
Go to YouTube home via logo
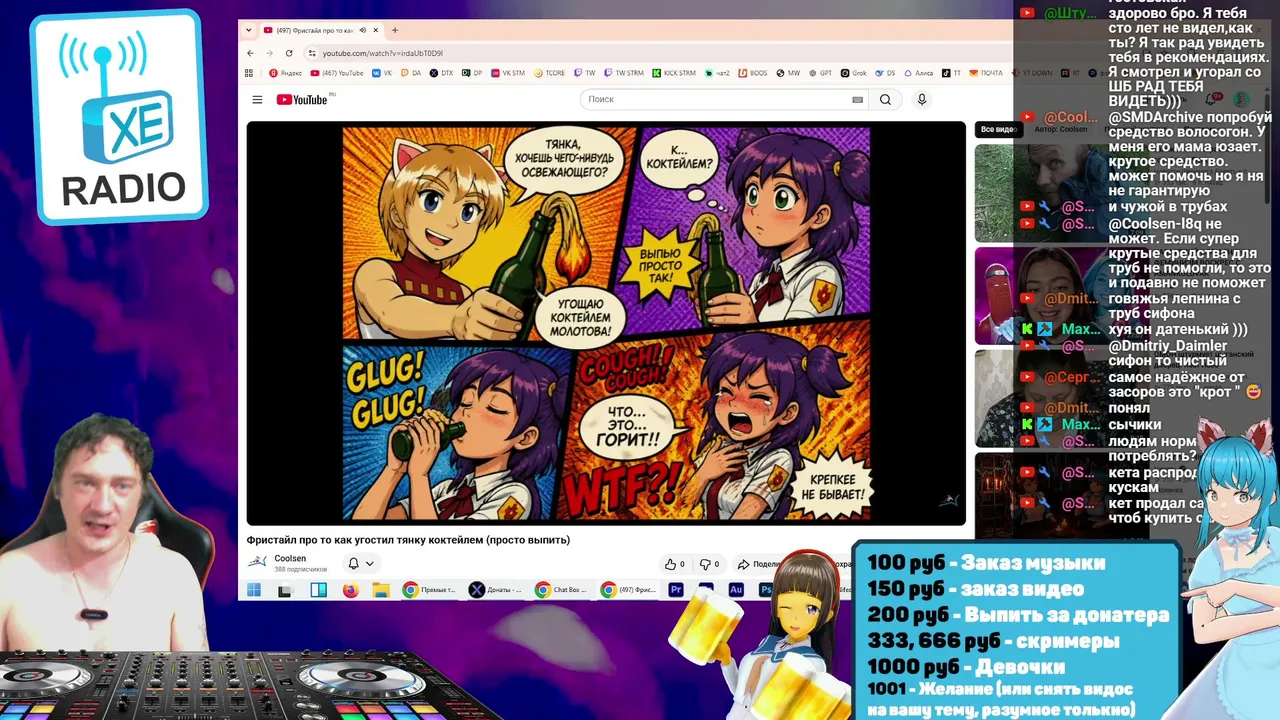pyautogui.click(x=302, y=99)
